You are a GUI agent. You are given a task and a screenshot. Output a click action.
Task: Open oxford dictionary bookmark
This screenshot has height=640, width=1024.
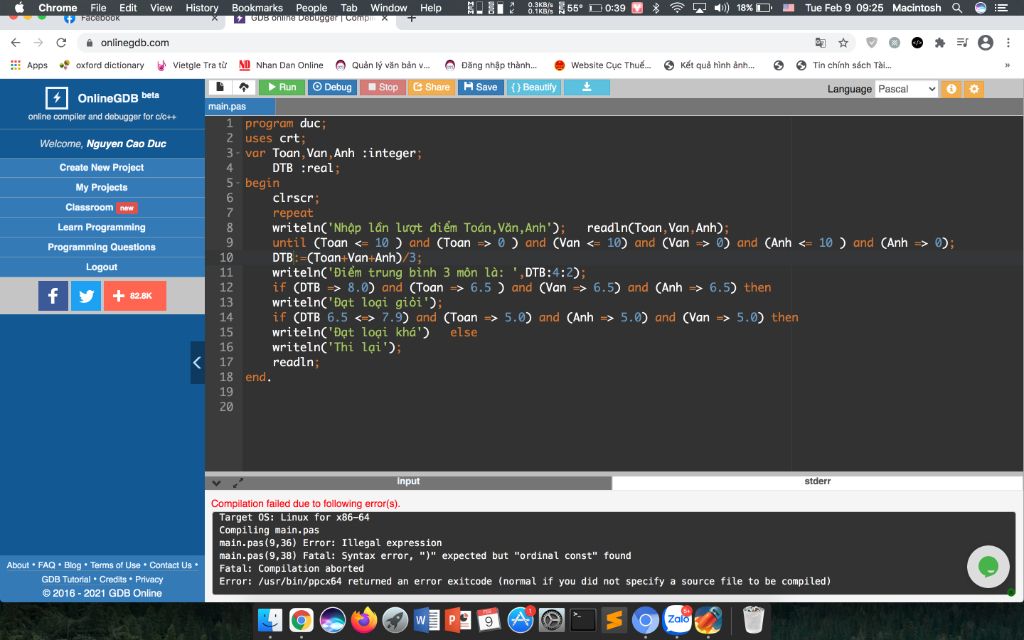102,65
